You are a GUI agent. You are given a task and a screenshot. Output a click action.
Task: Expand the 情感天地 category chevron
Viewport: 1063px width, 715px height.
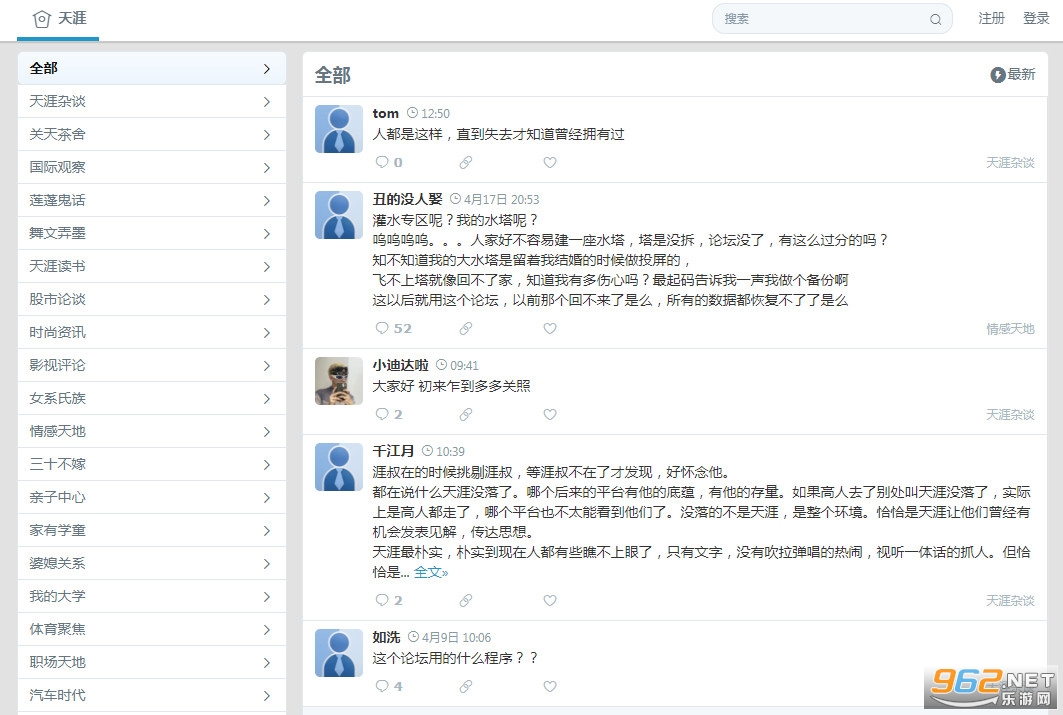266,431
